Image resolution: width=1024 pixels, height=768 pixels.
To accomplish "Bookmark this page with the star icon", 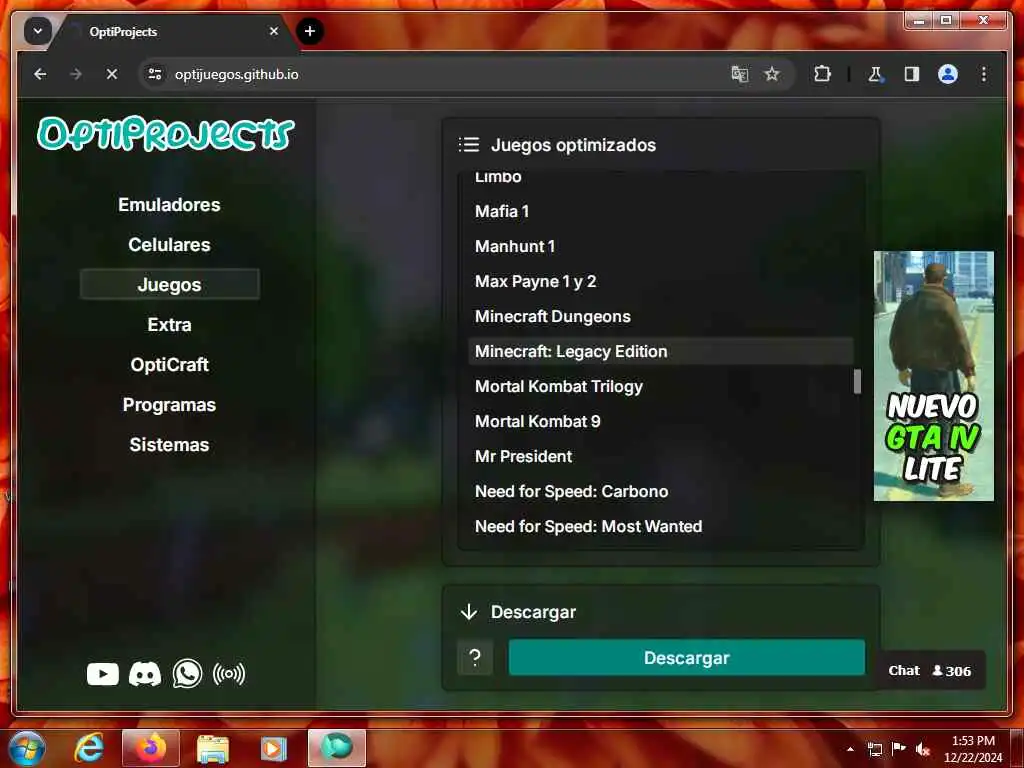I will click(x=772, y=74).
